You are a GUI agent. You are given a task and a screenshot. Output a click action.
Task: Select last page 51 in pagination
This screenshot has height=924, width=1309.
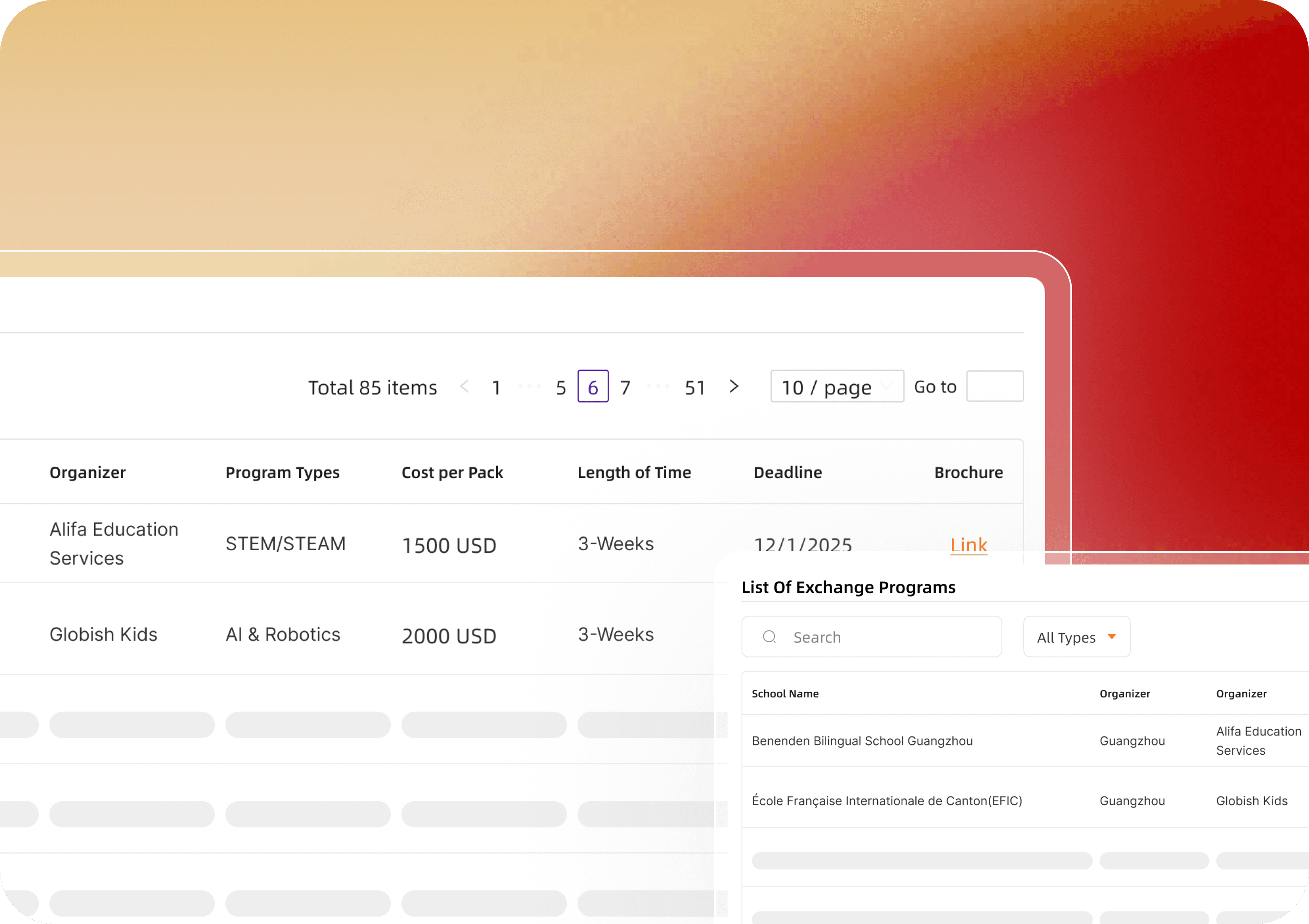pos(695,388)
